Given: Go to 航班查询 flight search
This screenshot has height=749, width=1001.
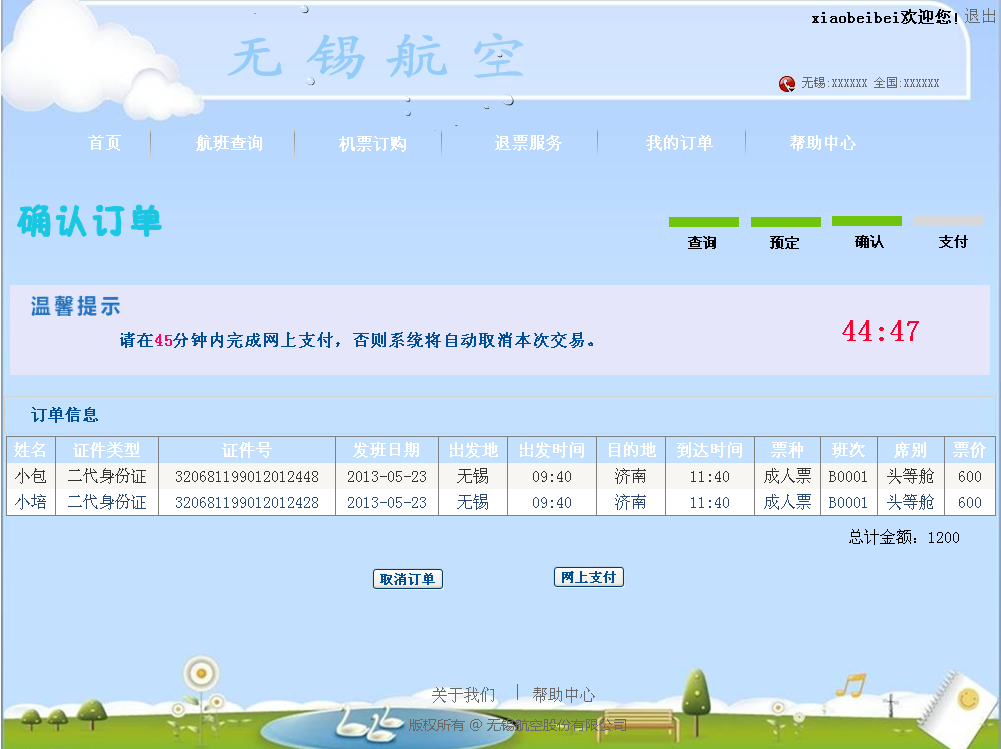Looking at the screenshot, I should tap(229, 143).
